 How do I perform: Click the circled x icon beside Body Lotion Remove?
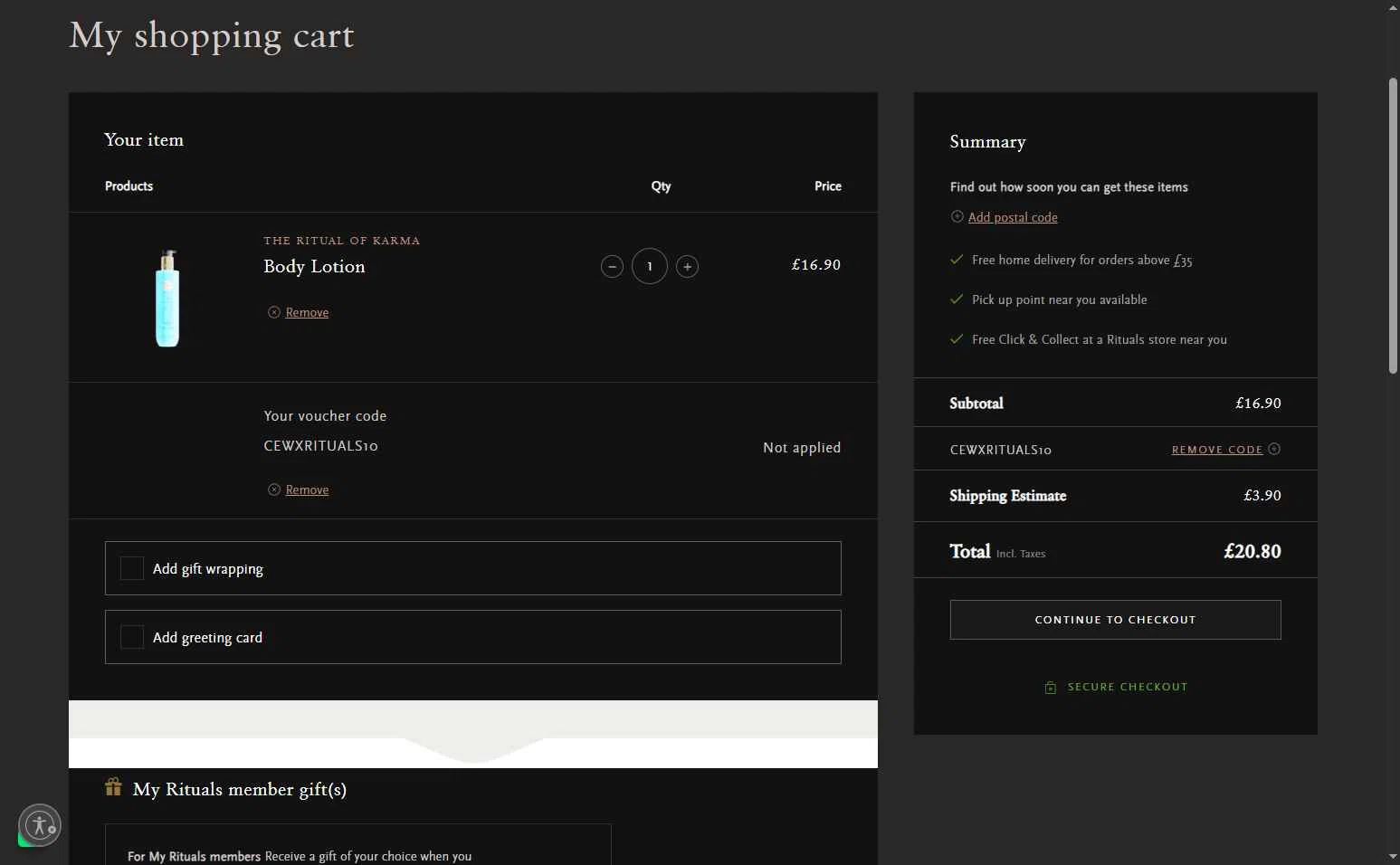(274, 312)
